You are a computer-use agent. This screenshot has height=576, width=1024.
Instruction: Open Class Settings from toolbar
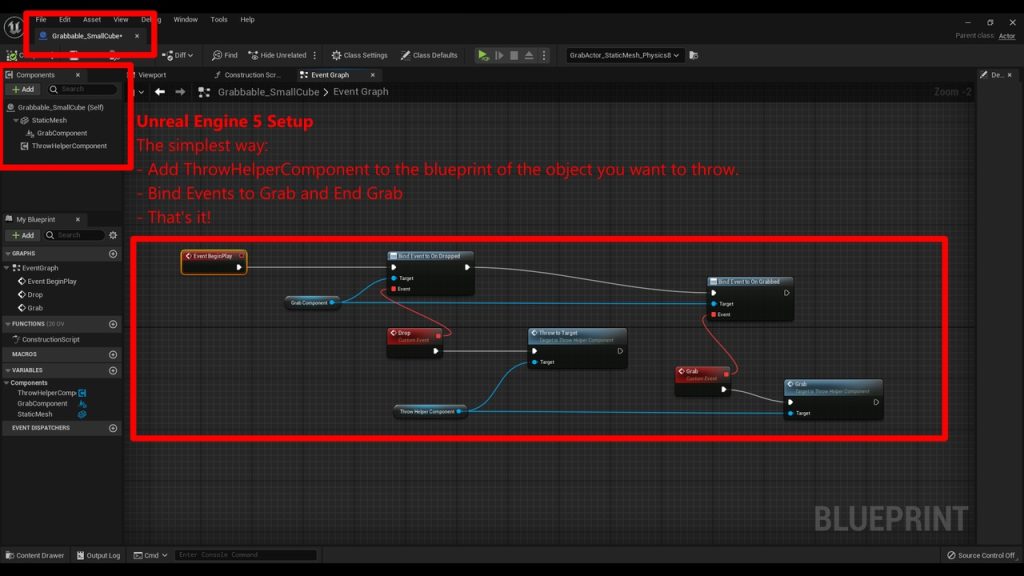click(359, 55)
